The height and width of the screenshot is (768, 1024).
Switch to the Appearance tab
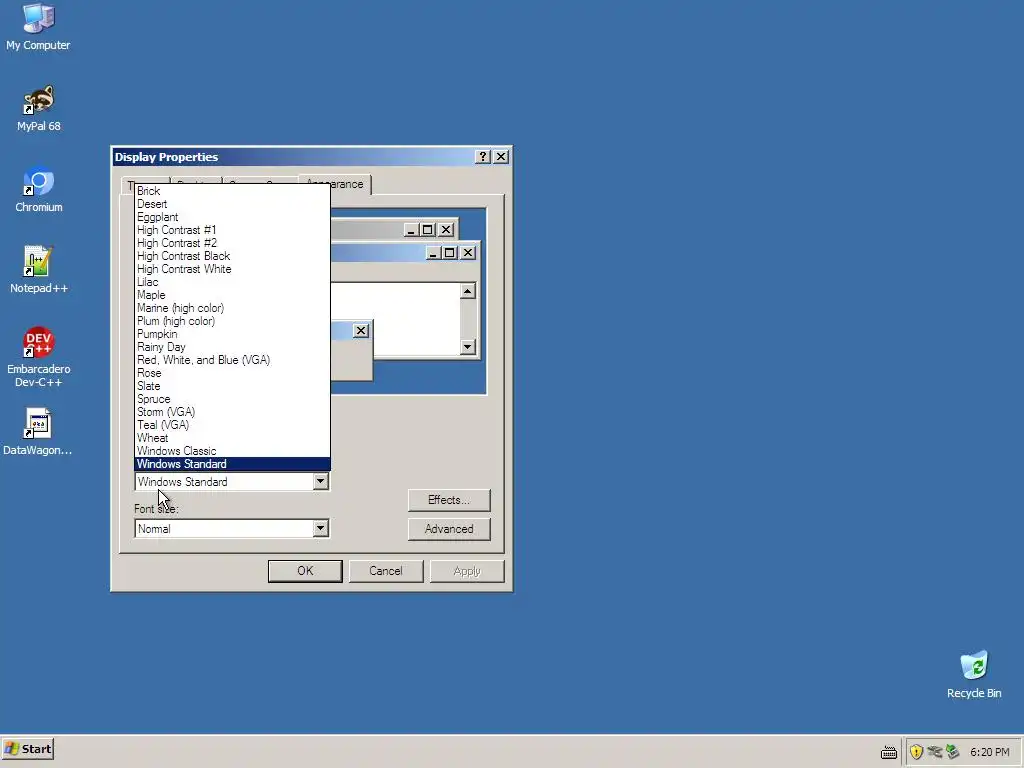pos(351,184)
